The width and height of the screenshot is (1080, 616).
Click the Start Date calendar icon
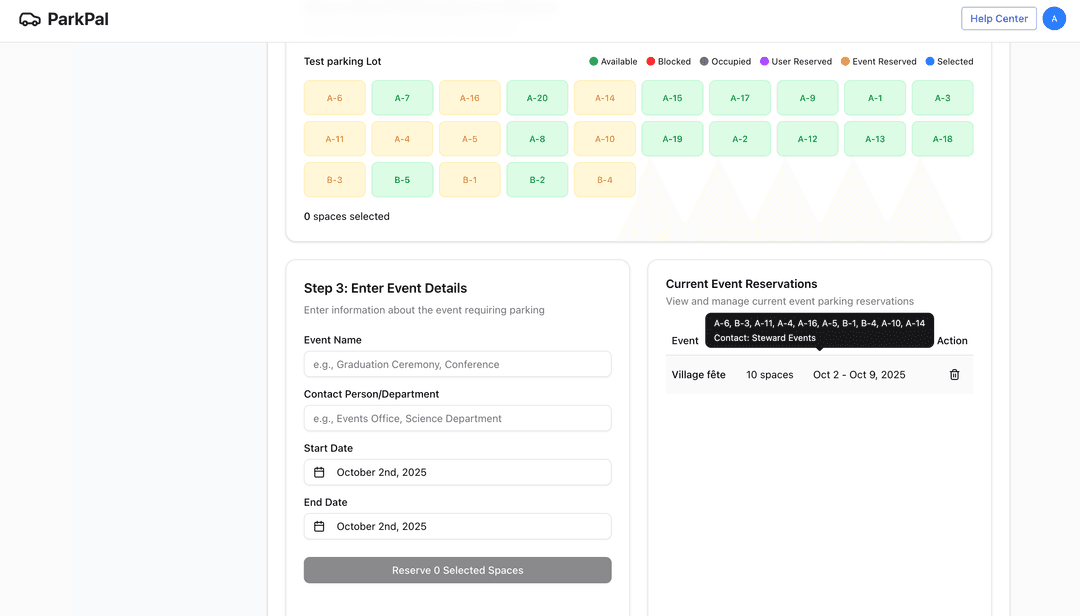click(x=319, y=470)
